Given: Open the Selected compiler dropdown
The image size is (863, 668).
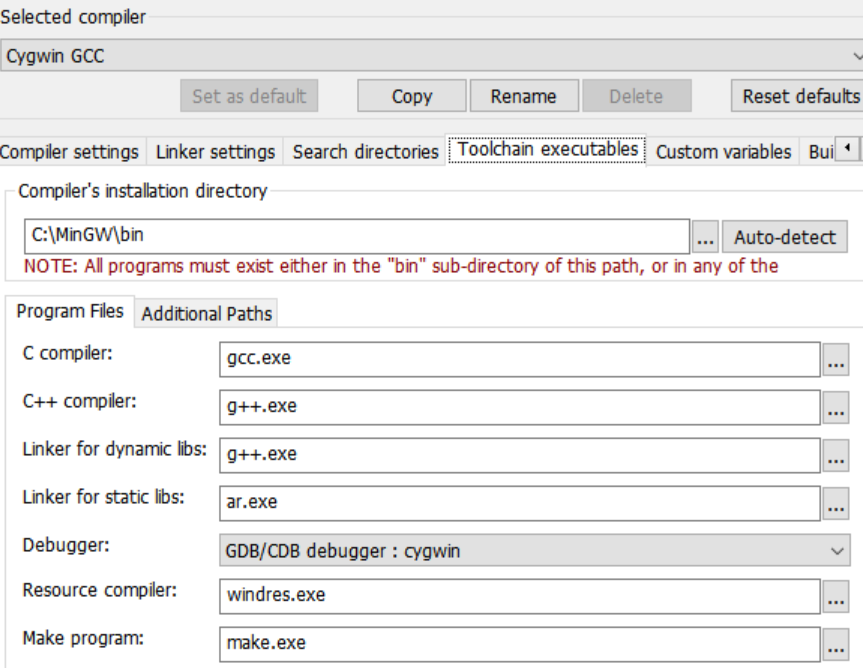Looking at the screenshot, I should 431,56.
